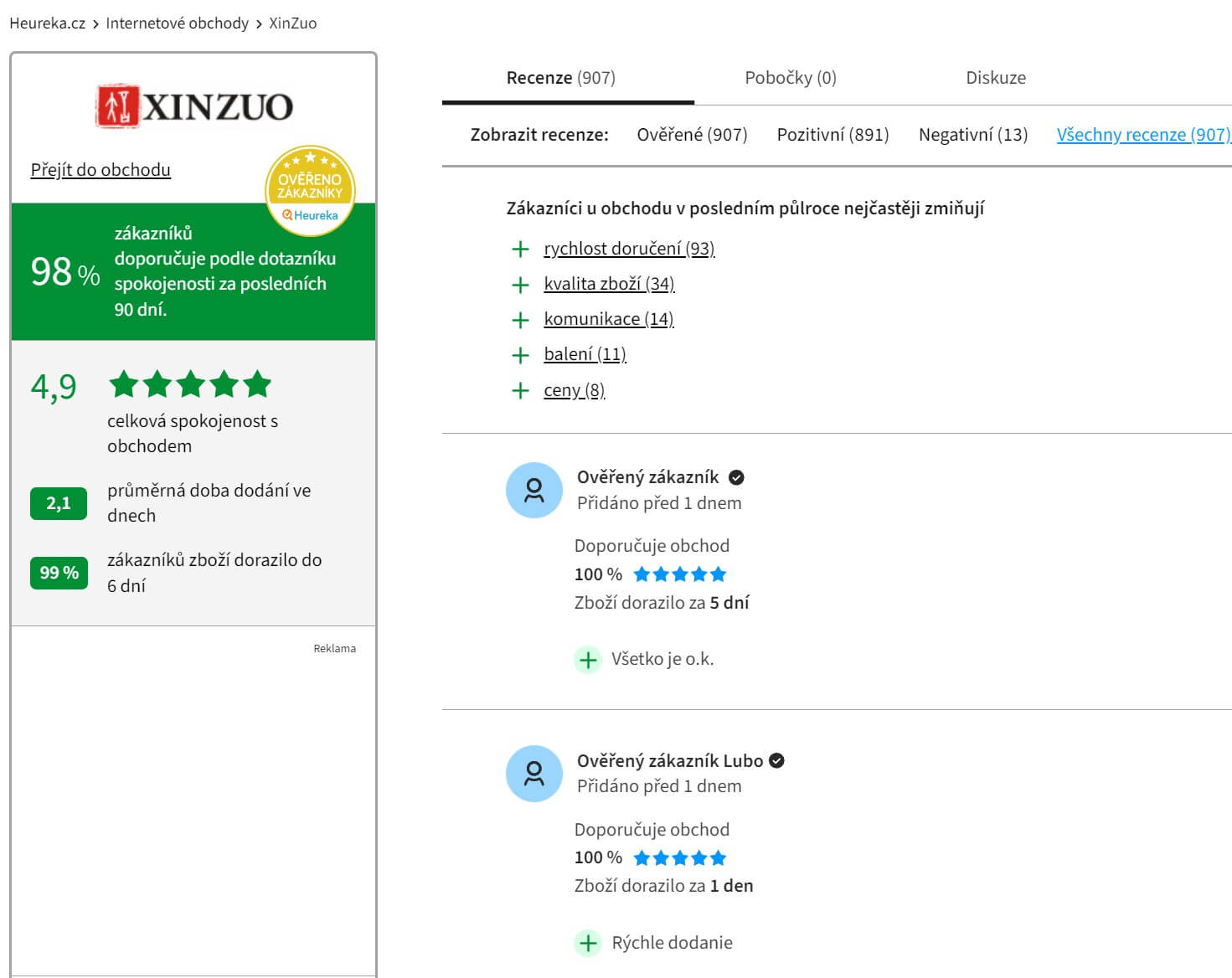1232x978 pixels.
Task: Open komunikace (14) mentions
Action: 608,319
